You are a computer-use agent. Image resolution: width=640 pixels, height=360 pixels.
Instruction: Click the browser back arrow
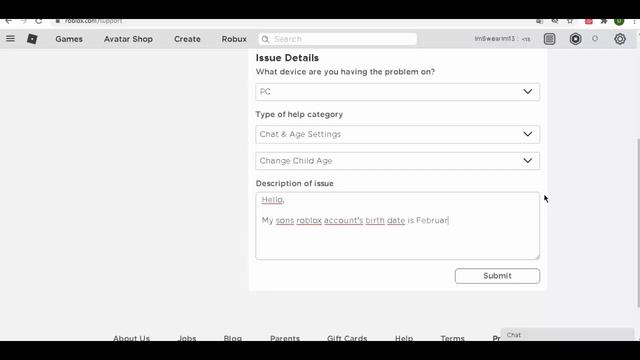pyautogui.click(x=9, y=21)
